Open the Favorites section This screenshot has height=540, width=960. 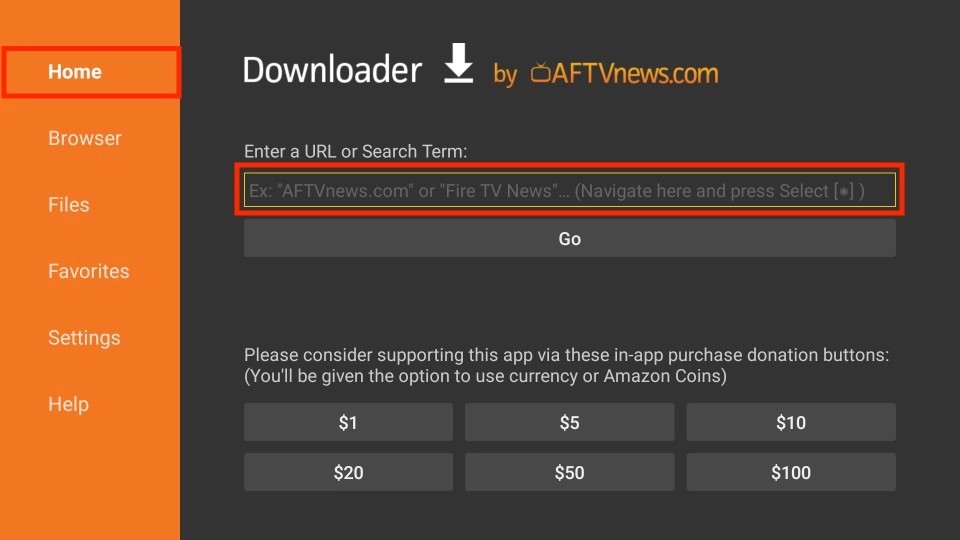coord(89,271)
